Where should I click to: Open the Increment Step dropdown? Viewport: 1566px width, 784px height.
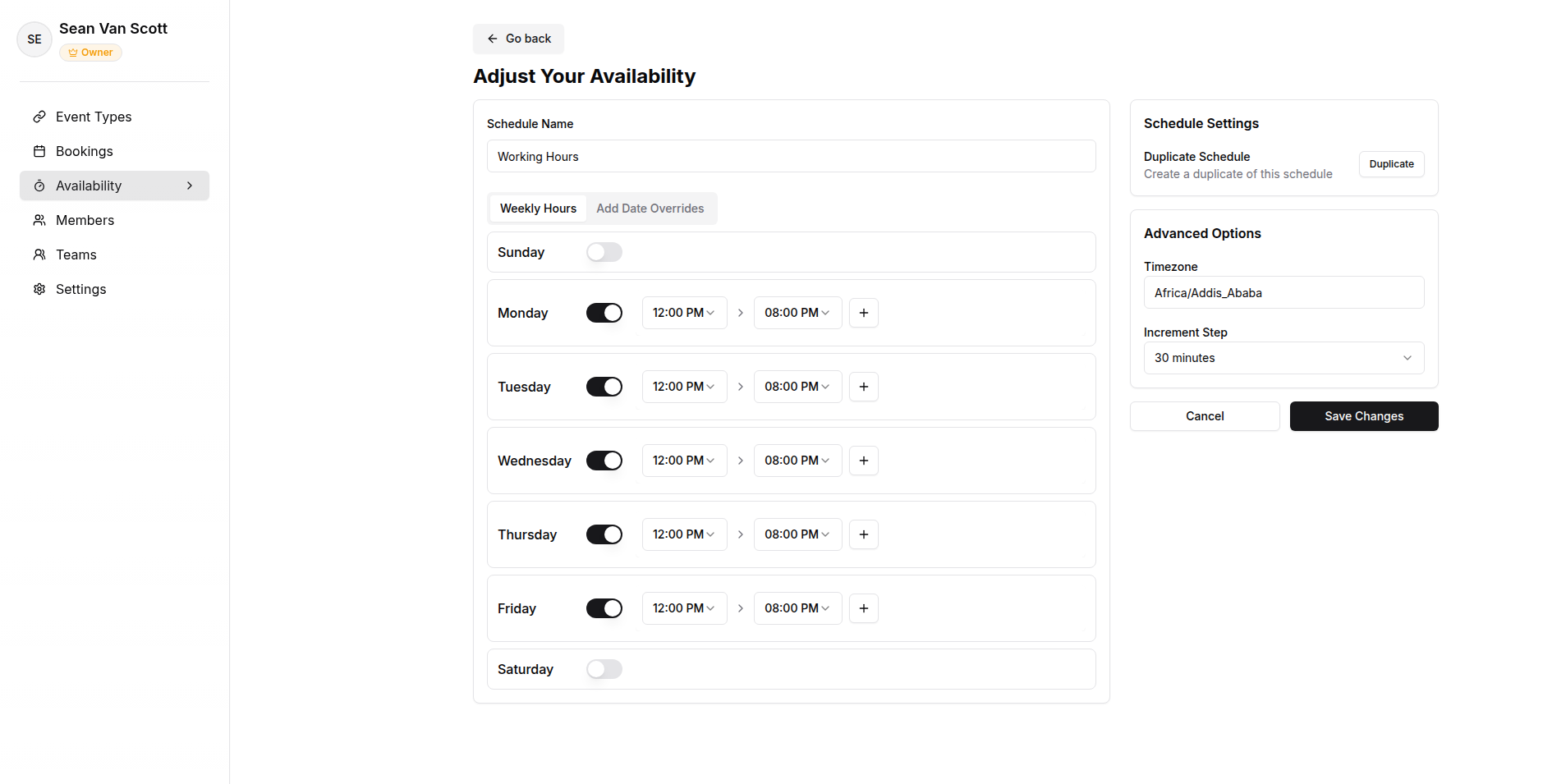[1284, 358]
